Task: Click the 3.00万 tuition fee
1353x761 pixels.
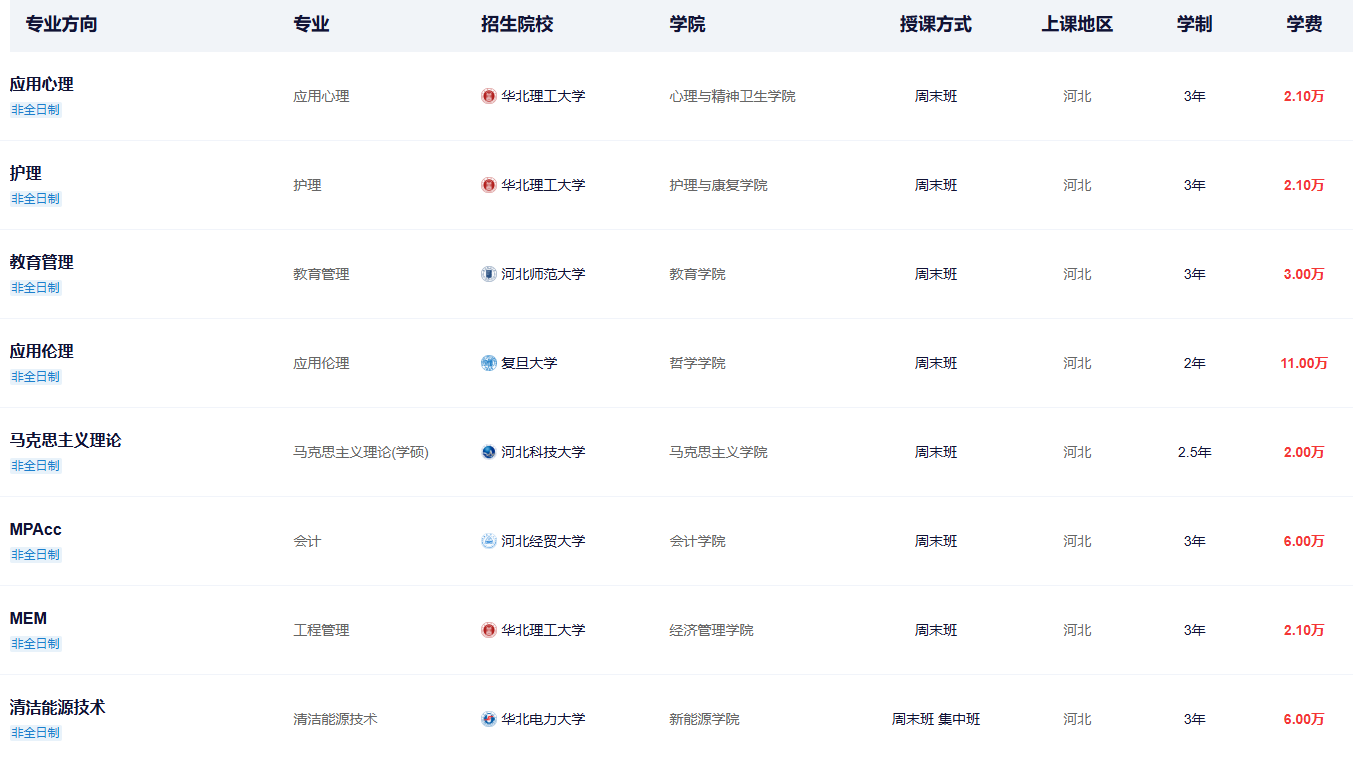Action: pyautogui.click(x=1304, y=274)
